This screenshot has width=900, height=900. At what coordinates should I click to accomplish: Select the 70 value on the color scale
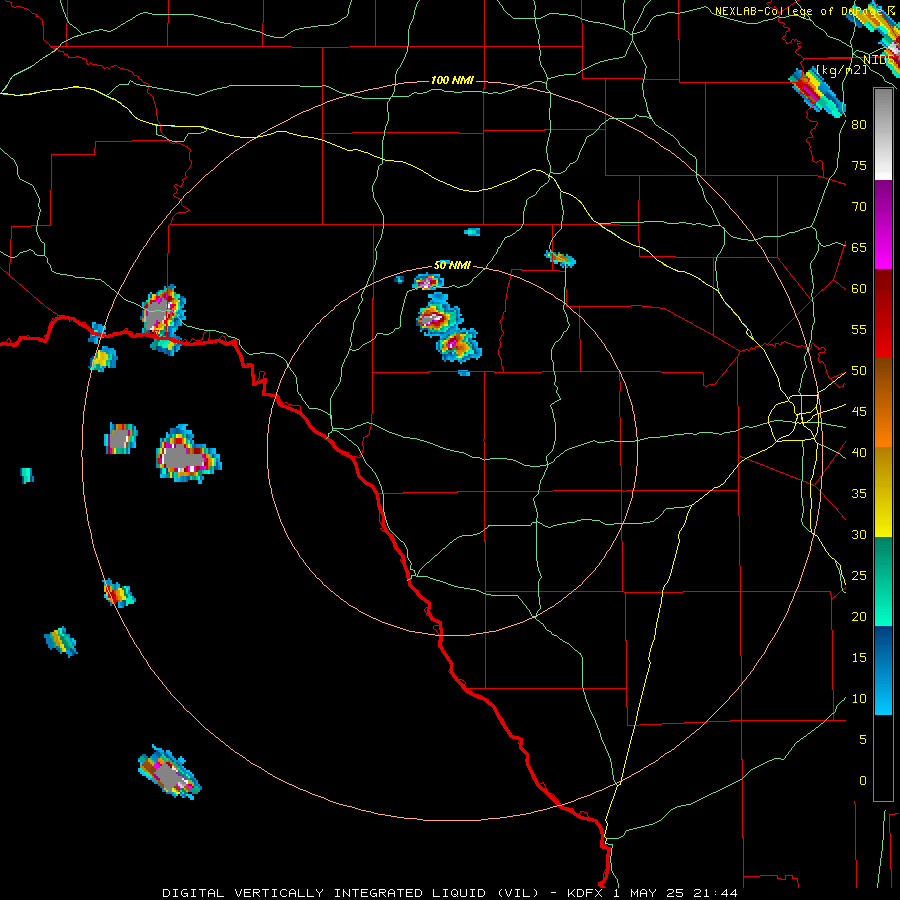[859, 207]
